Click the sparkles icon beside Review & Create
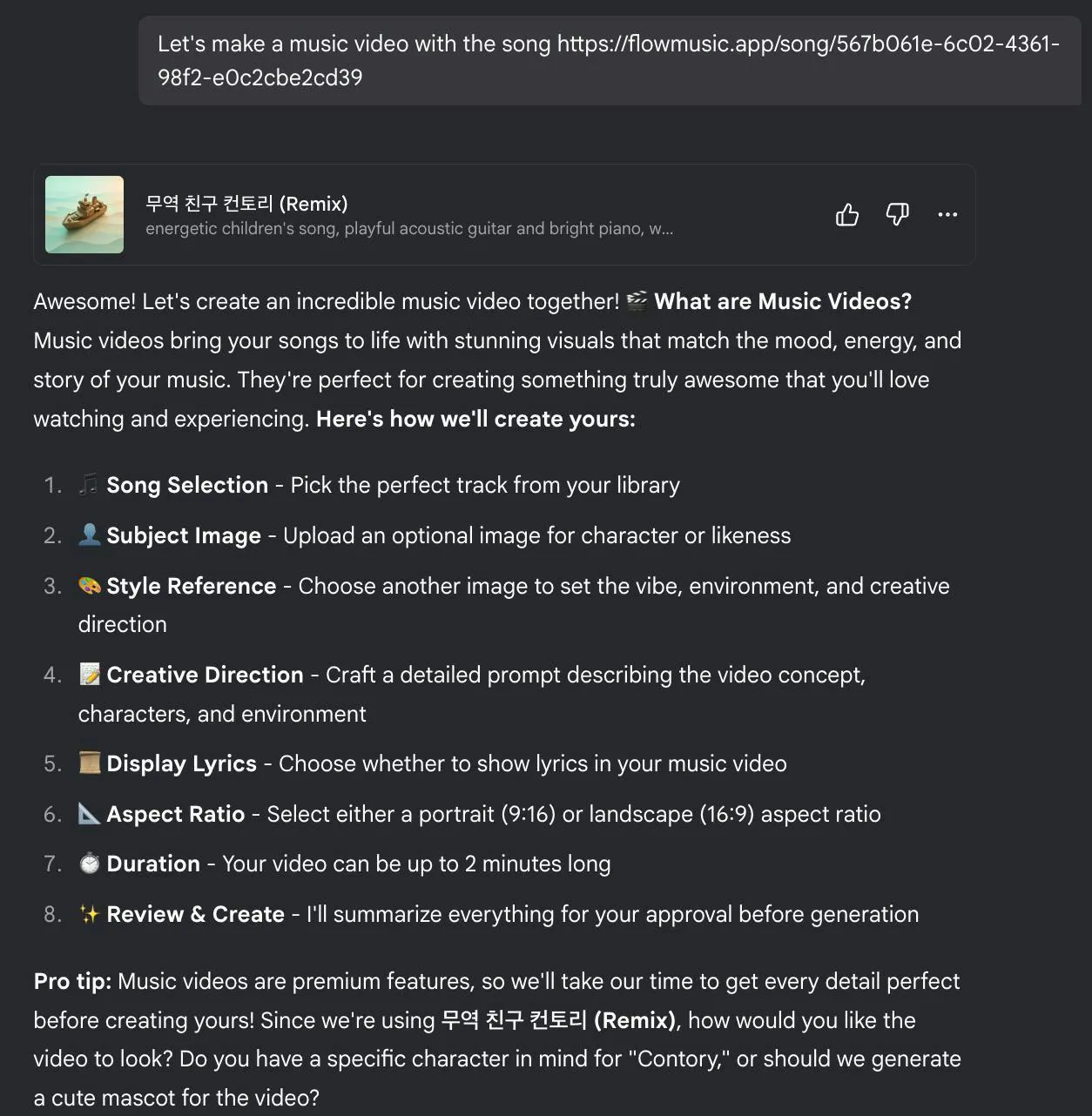Image resolution: width=1092 pixels, height=1116 pixels. coord(89,913)
